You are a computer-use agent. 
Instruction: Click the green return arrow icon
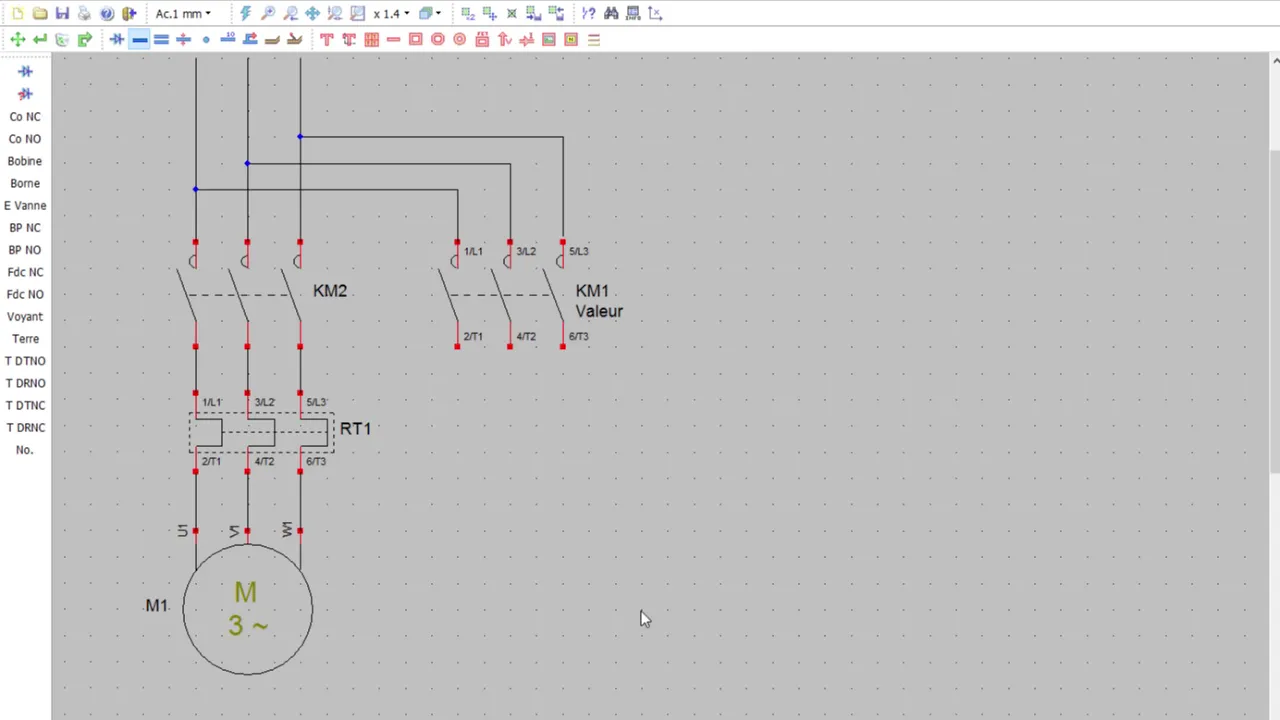click(40, 39)
